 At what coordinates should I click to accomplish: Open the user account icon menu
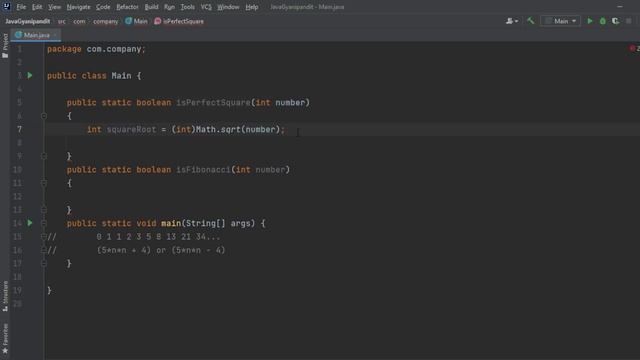pos(512,21)
